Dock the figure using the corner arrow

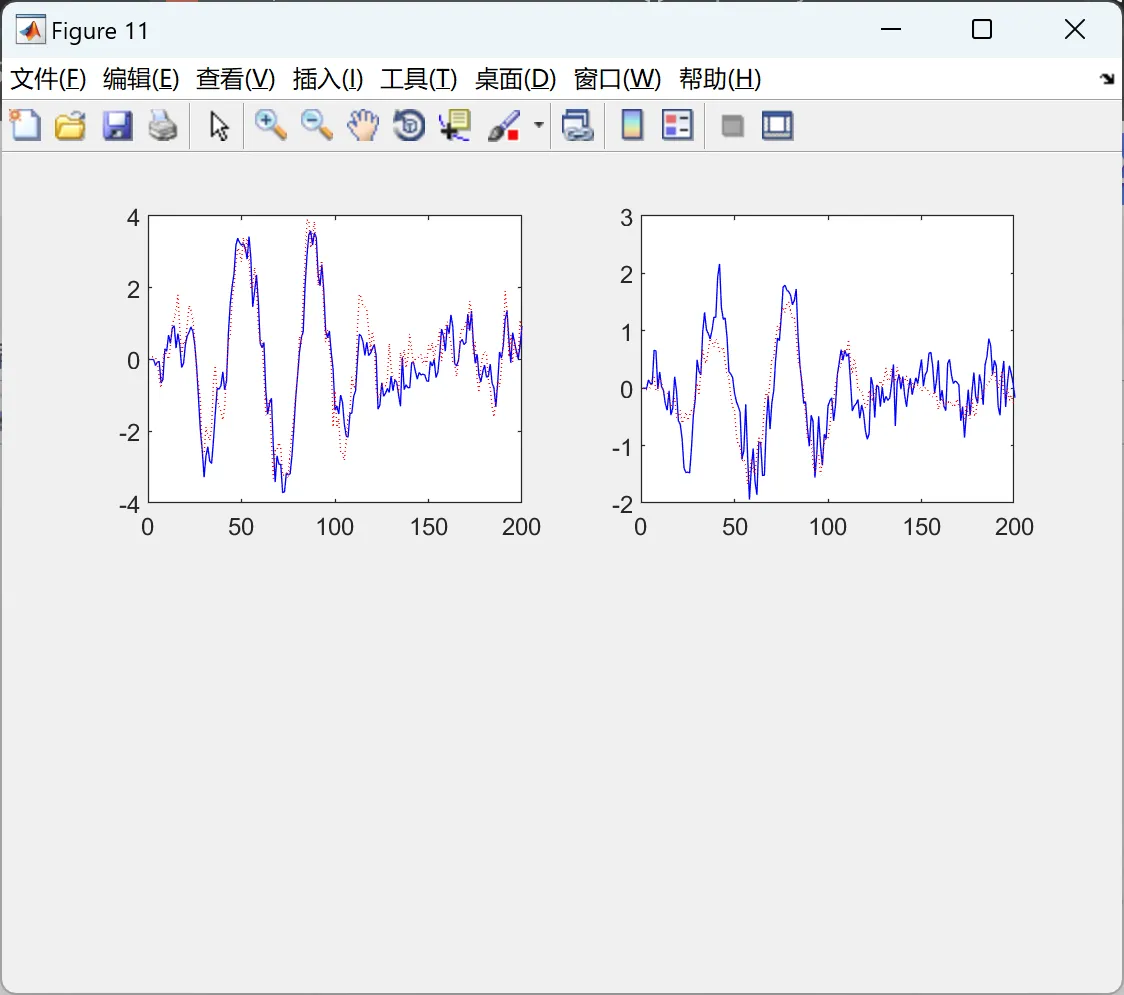pos(1107,78)
